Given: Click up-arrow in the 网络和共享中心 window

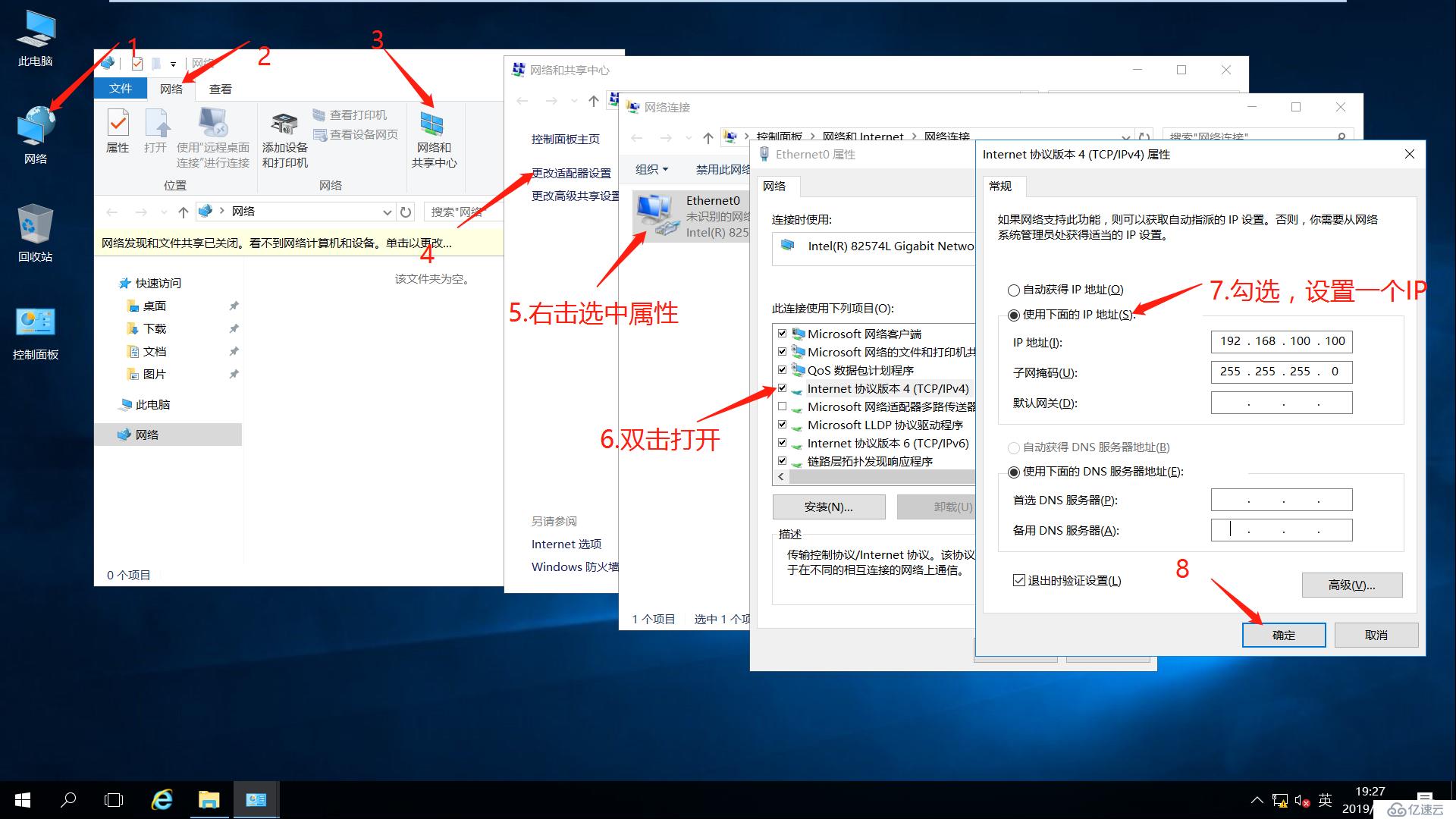Looking at the screenshot, I should (x=594, y=101).
